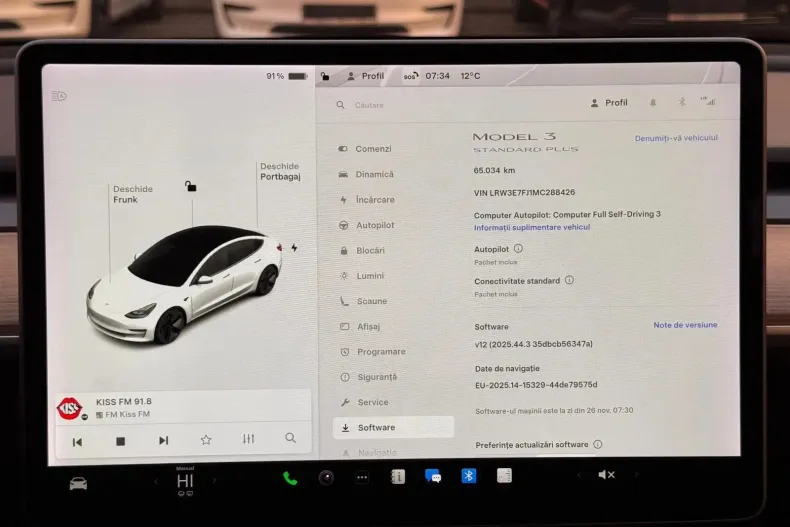This screenshot has width=790, height=527.
Task: Open the owner's manual info icon
Action: 398,477
